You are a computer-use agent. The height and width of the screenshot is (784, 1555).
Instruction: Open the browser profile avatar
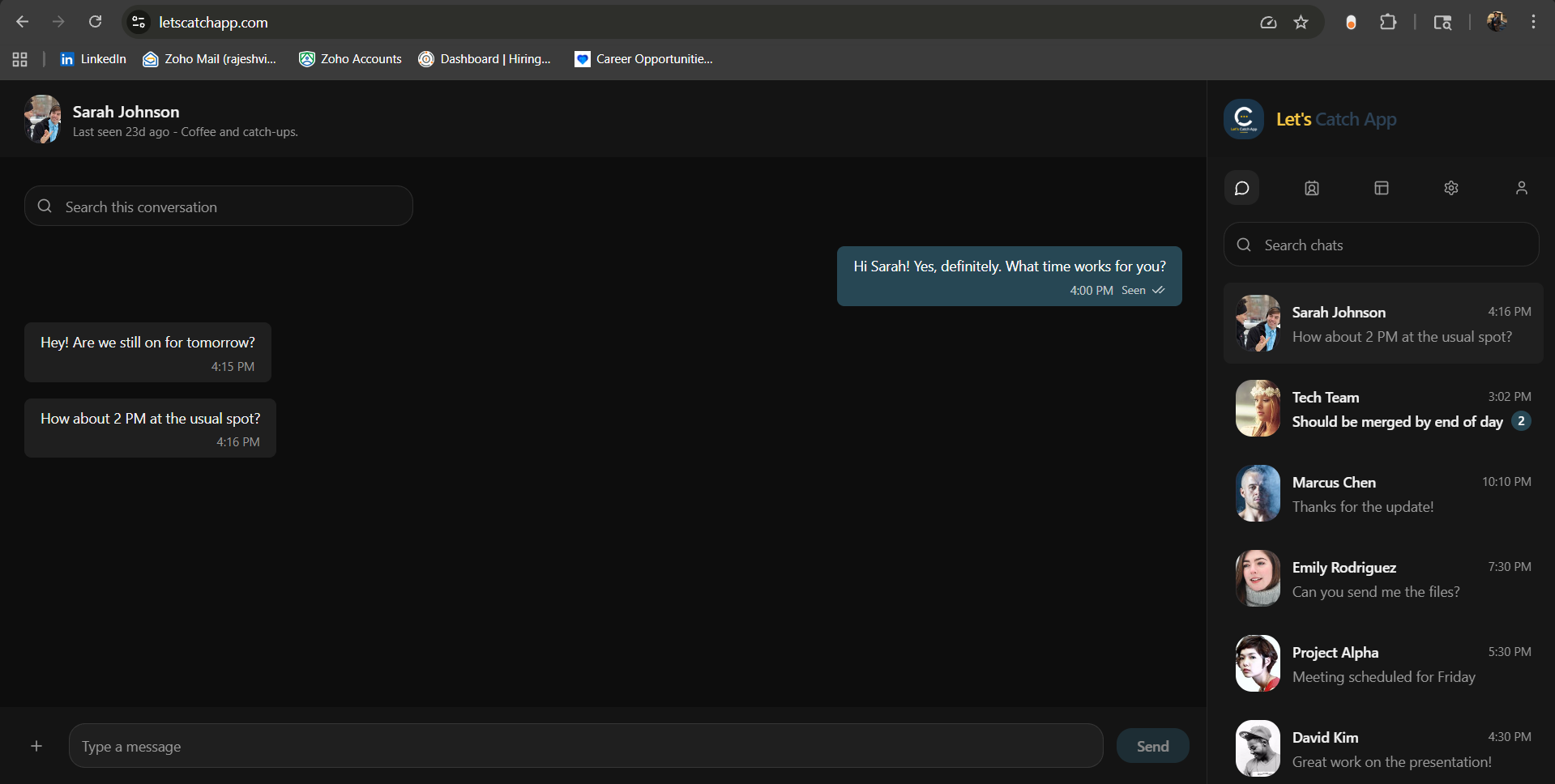(x=1497, y=22)
